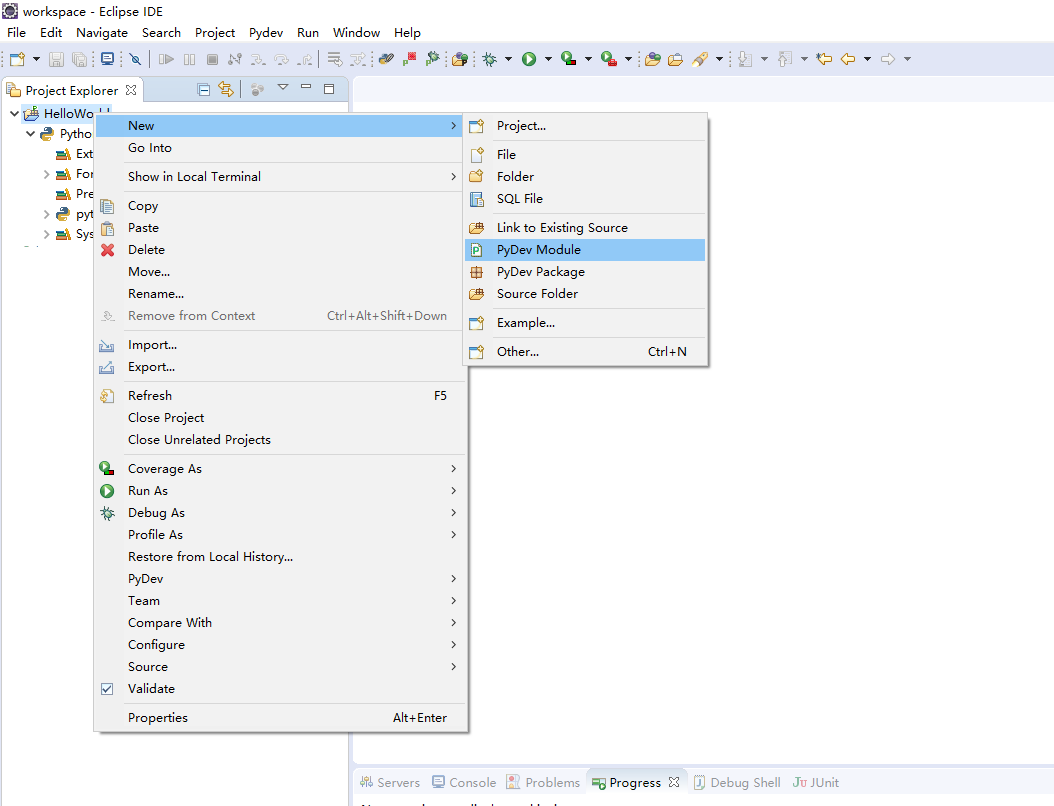Open the File menu
Viewport: 1054px width, 806px height.
(x=16, y=32)
